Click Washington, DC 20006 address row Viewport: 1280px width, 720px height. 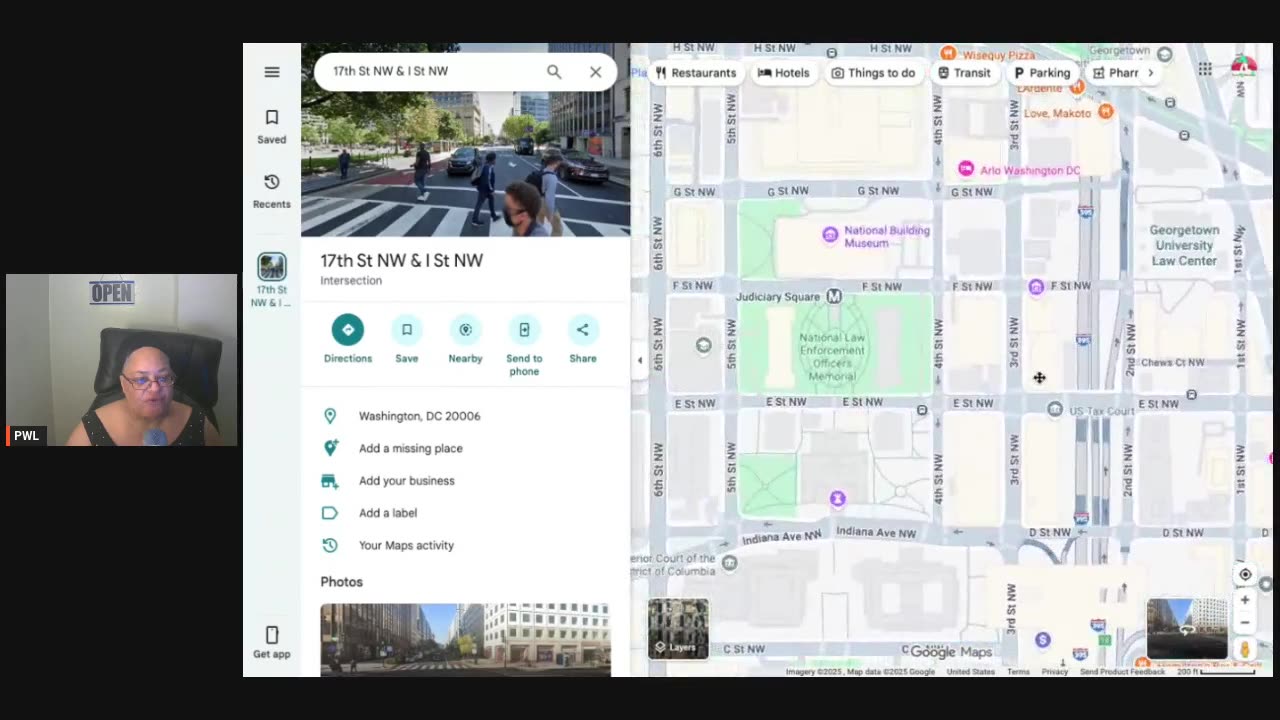point(465,416)
